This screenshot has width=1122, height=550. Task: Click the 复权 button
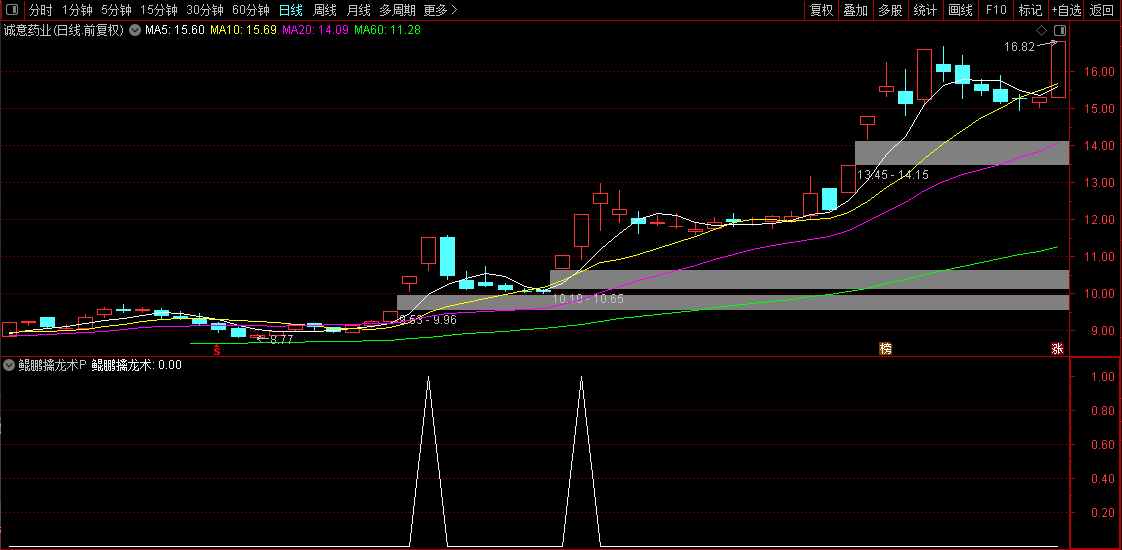coord(821,10)
